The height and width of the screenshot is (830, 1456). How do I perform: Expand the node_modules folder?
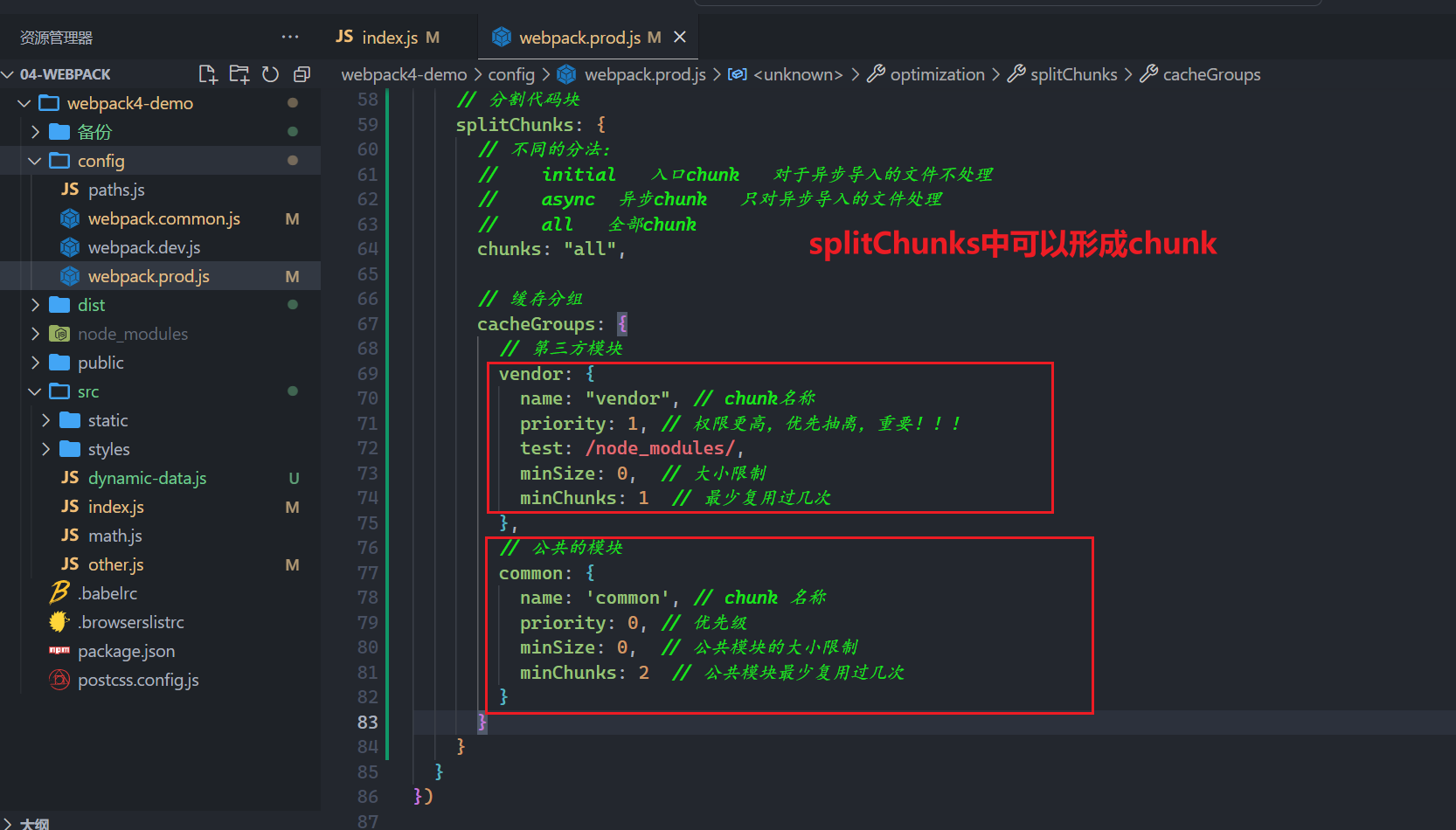(x=35, y=334)
